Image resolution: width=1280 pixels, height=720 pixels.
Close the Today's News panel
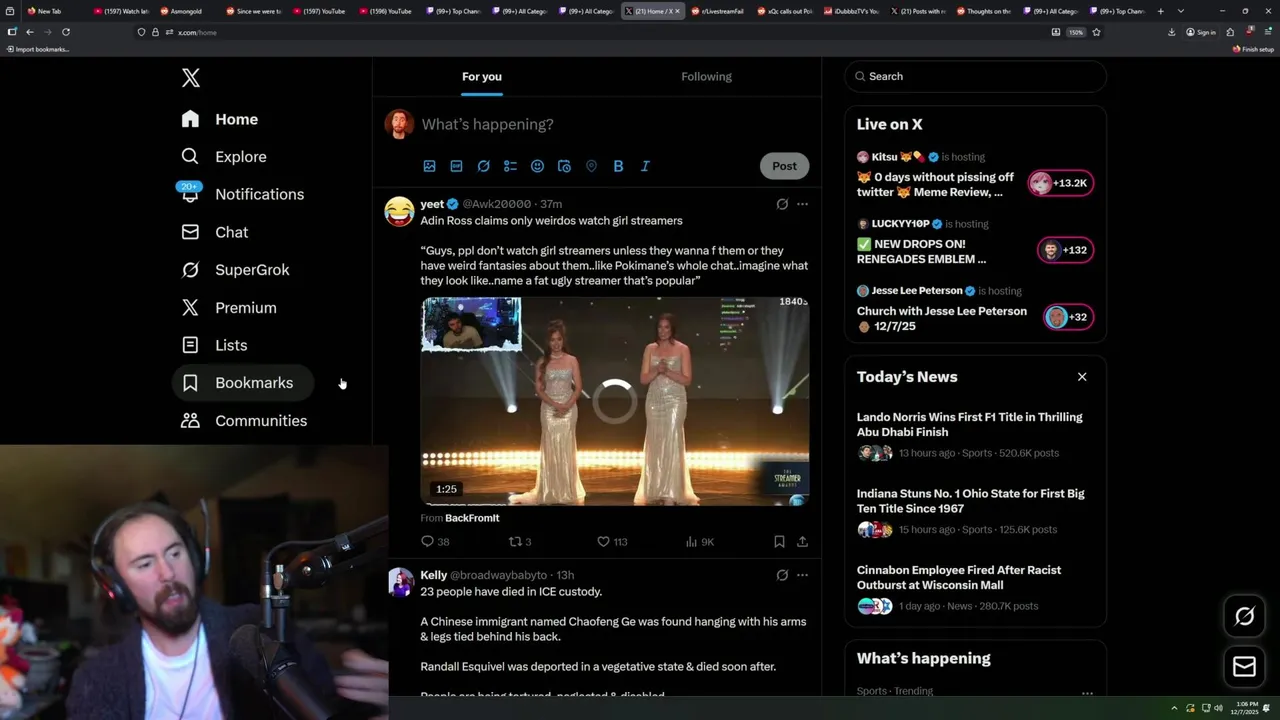tap(1082, 377)
